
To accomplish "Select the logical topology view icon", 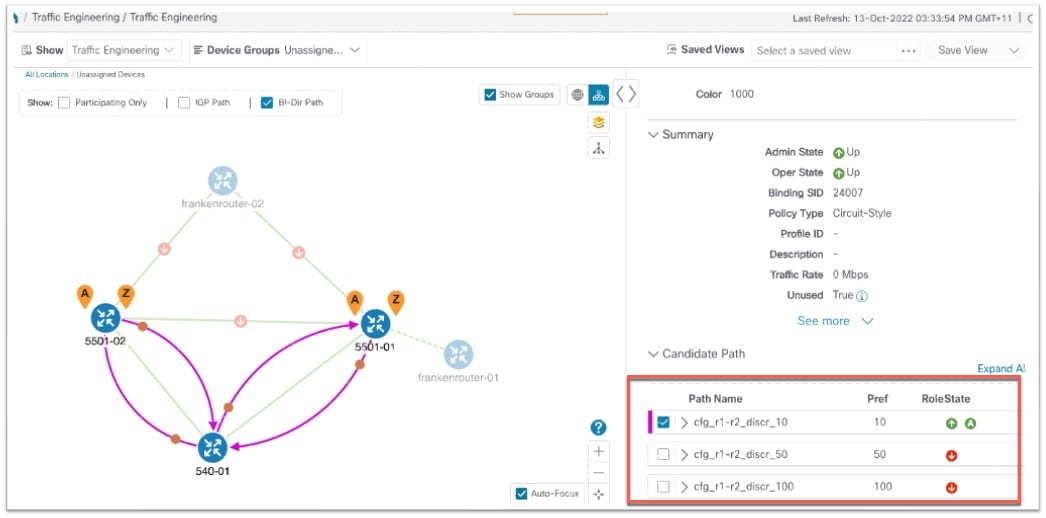I will click(598, 95).
